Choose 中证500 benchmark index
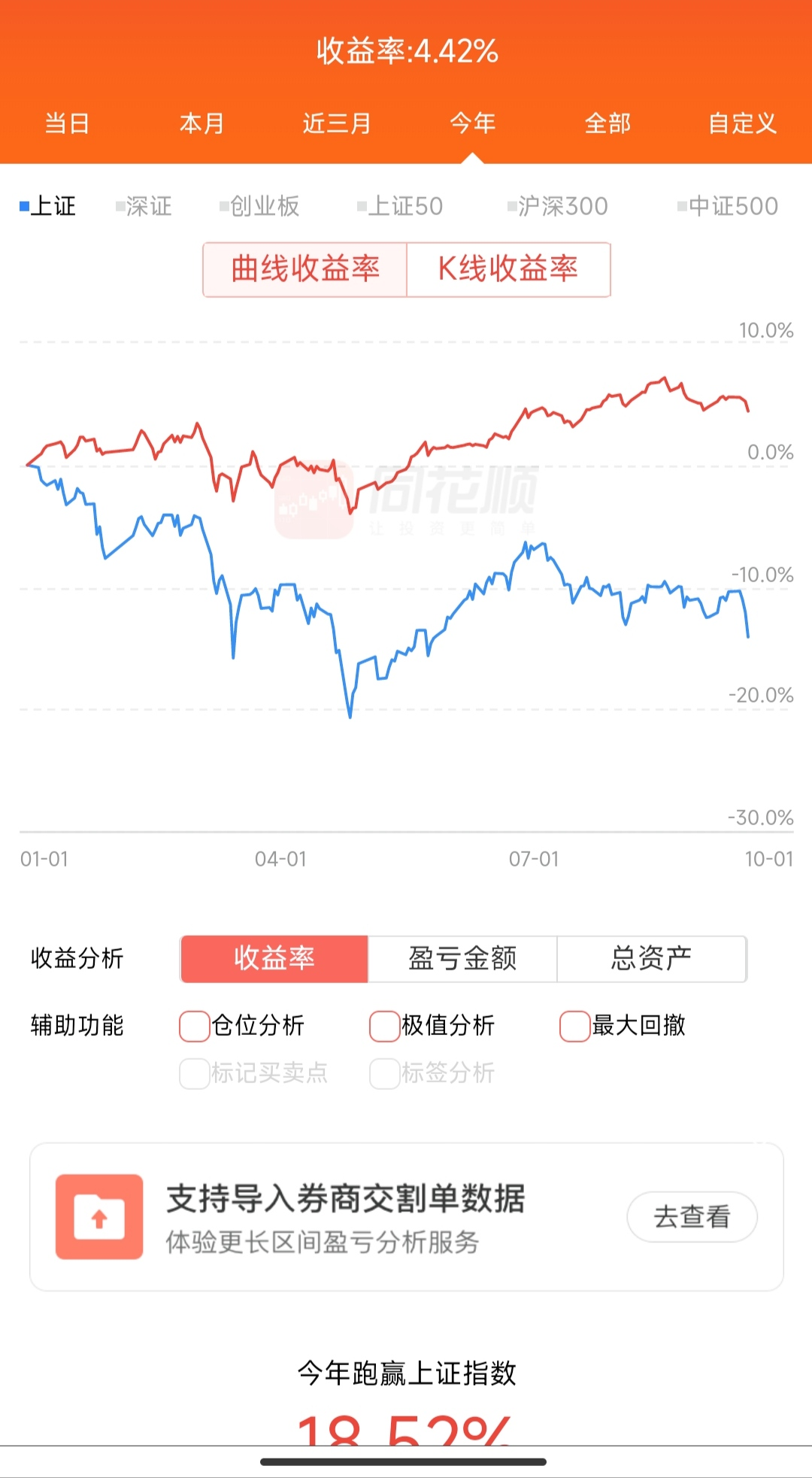The width and height of the screenshot is (812, 1478). pos(727,206)
